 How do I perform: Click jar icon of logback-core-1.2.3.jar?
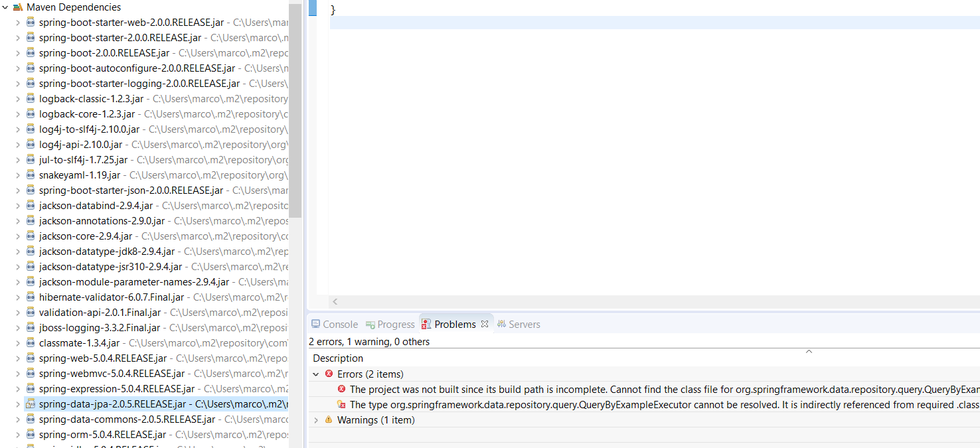pyautogui.click(x=31, y=114)
